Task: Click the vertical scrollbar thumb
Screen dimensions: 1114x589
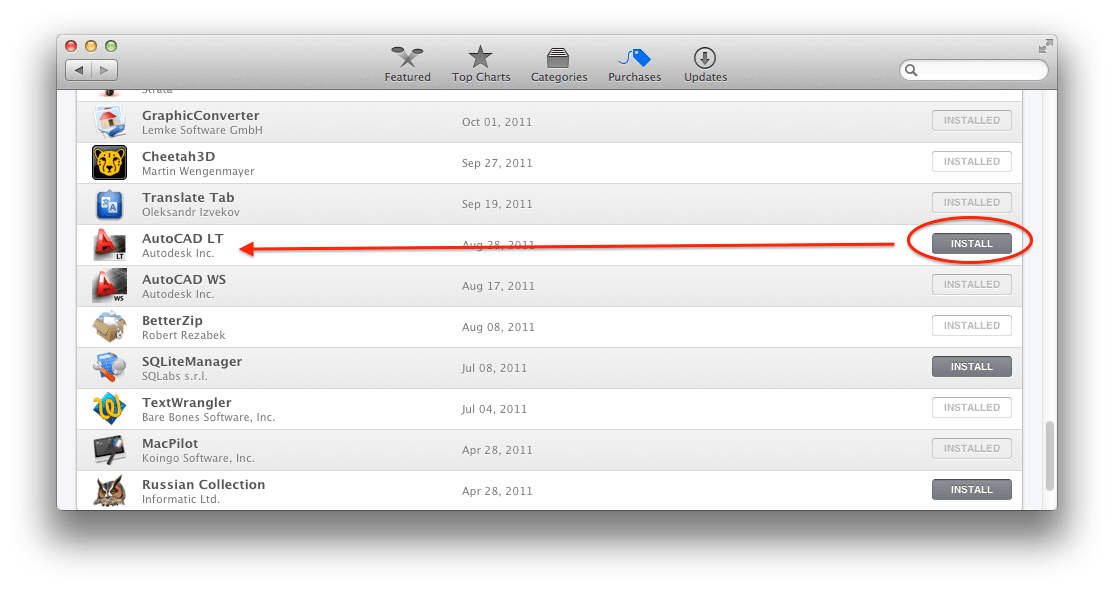Action: click(x=1049, y=455)
